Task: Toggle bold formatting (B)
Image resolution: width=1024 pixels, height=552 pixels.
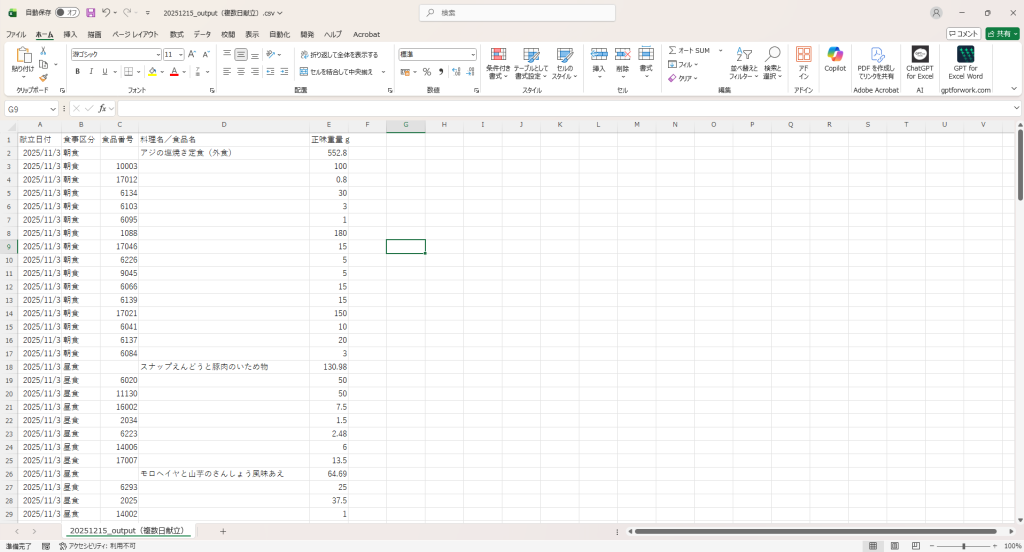Action: point(76,72)
